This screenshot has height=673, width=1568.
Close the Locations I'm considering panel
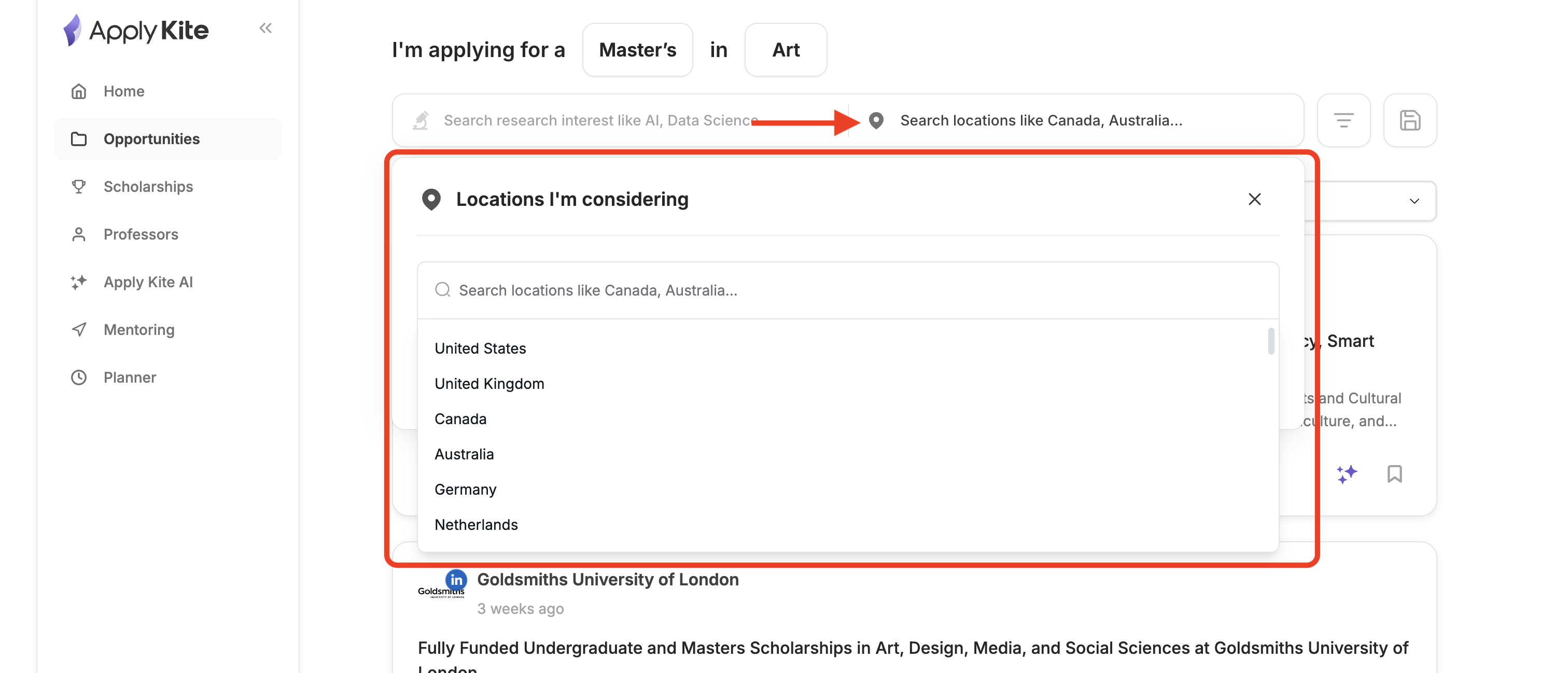point(1254,200)
